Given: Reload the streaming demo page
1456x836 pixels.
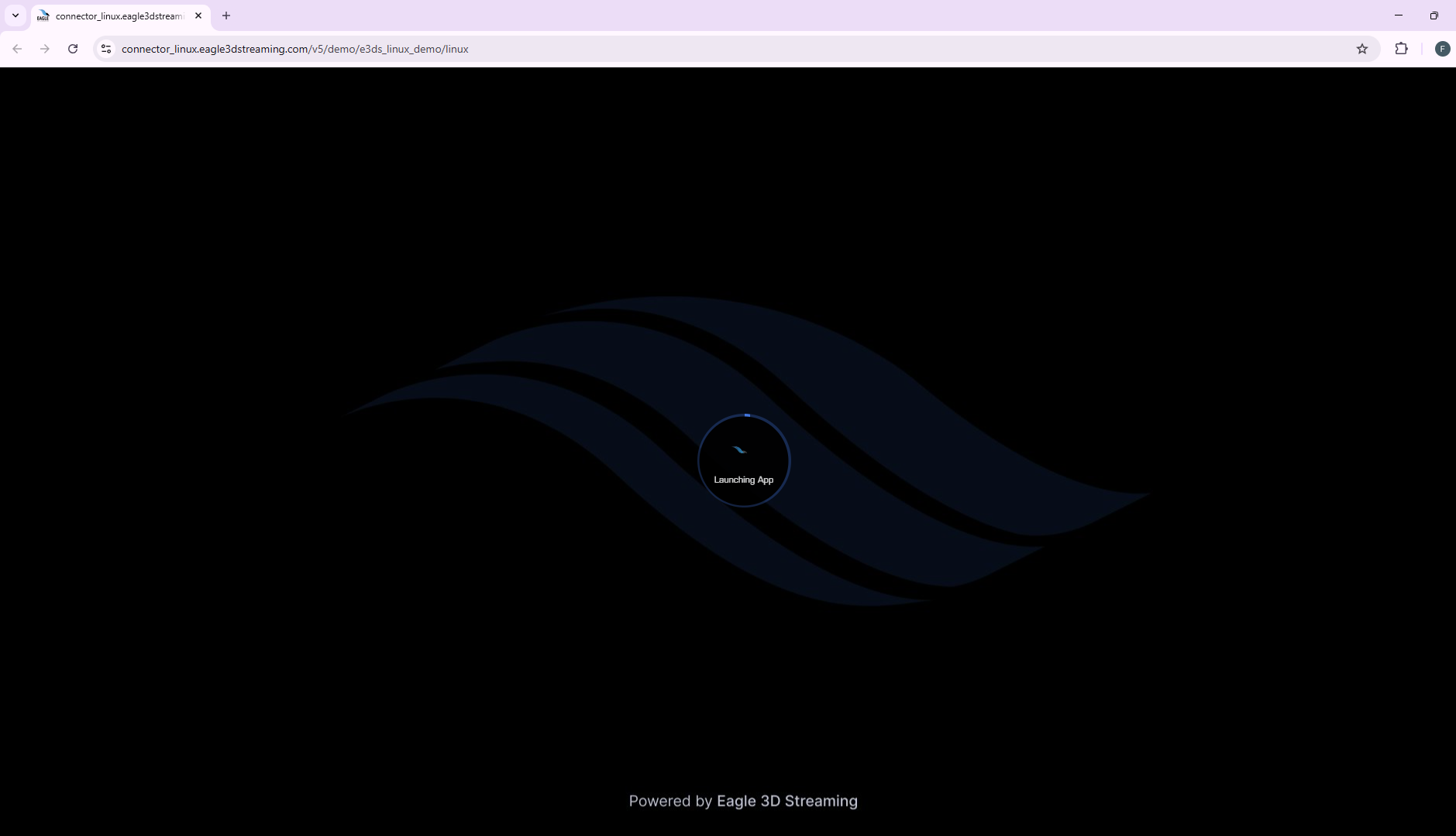Looking at the screenshot, I should 73,48.
